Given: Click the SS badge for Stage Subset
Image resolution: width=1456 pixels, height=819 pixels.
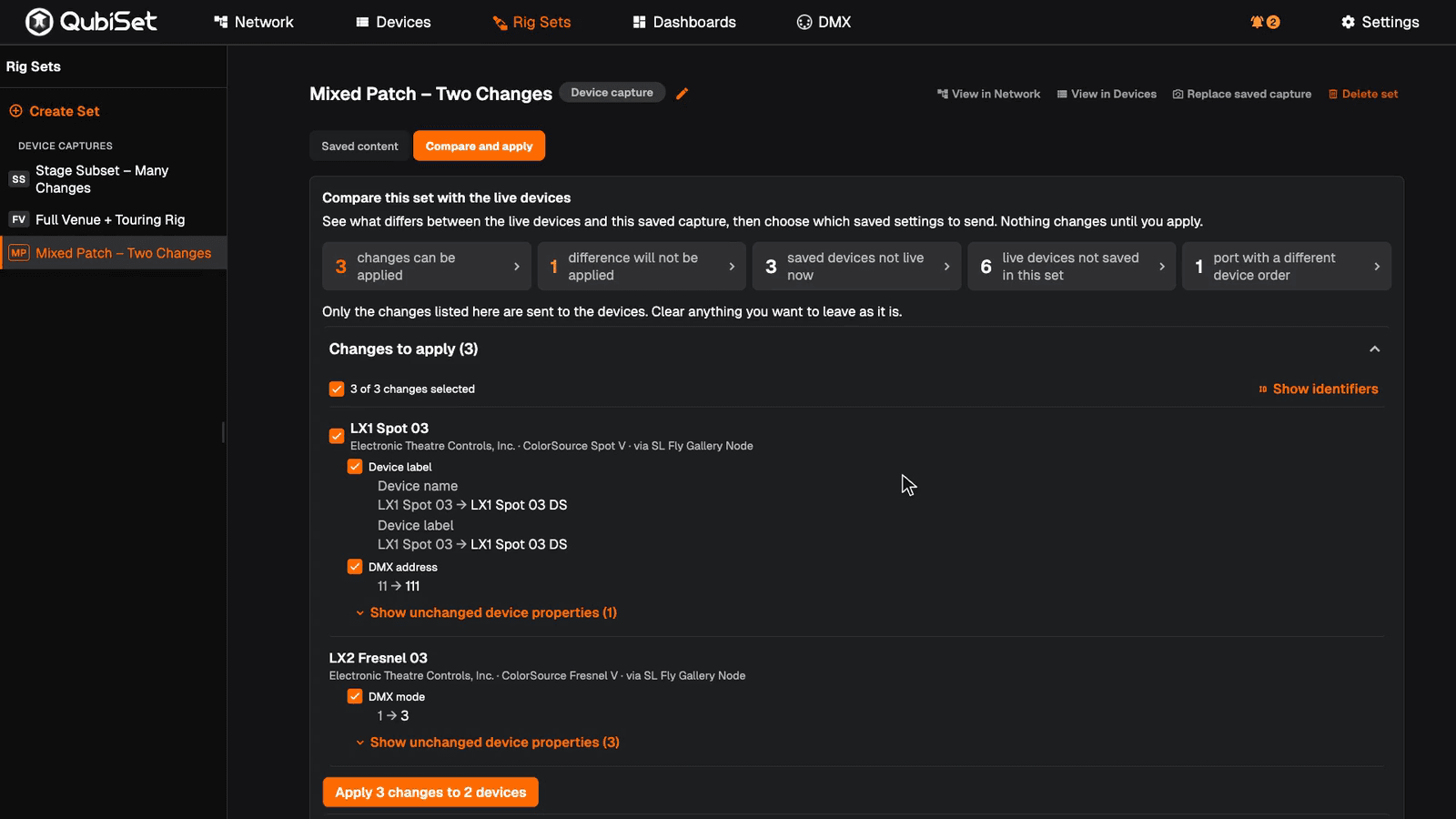Looking at the screenshot, I should (x=18, y=179).
